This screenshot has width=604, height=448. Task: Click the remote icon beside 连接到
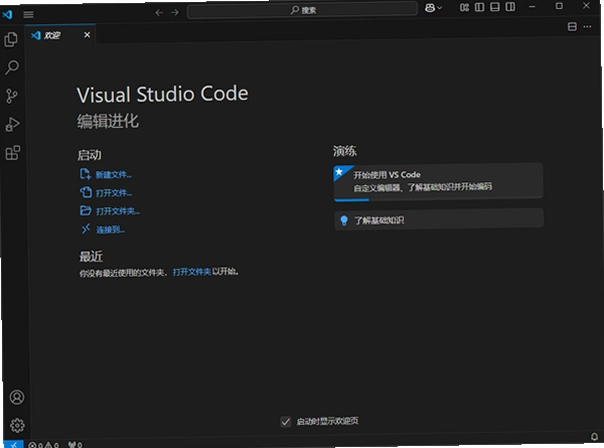86,229
